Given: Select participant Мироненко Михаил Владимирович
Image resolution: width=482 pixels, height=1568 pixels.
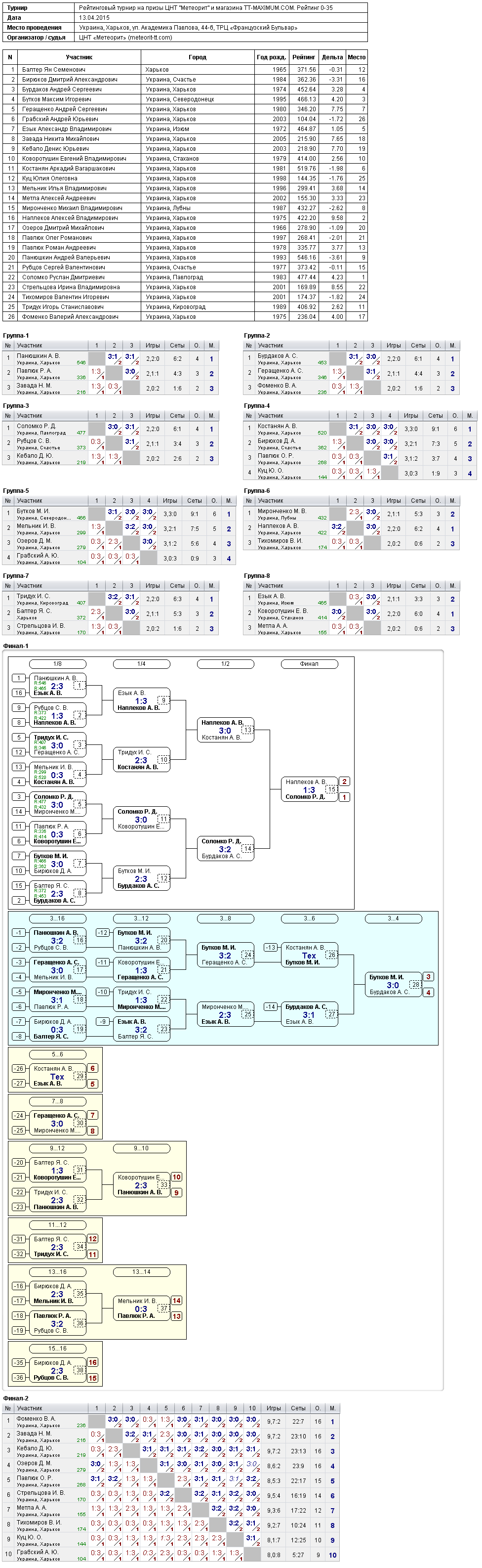Looking at the screenshot, I should pyautogui.click(x=72, y=208).
